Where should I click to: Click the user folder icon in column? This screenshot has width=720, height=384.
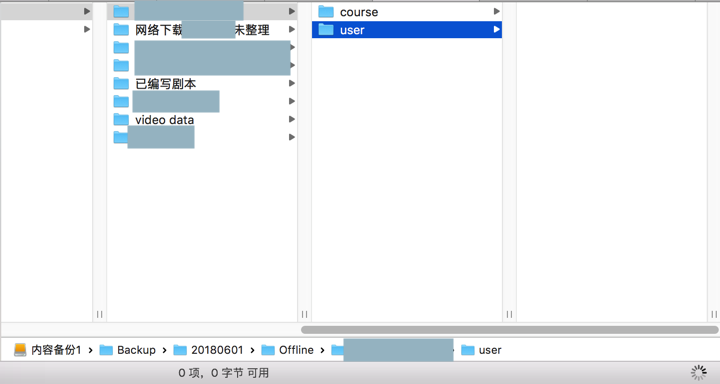326,29
